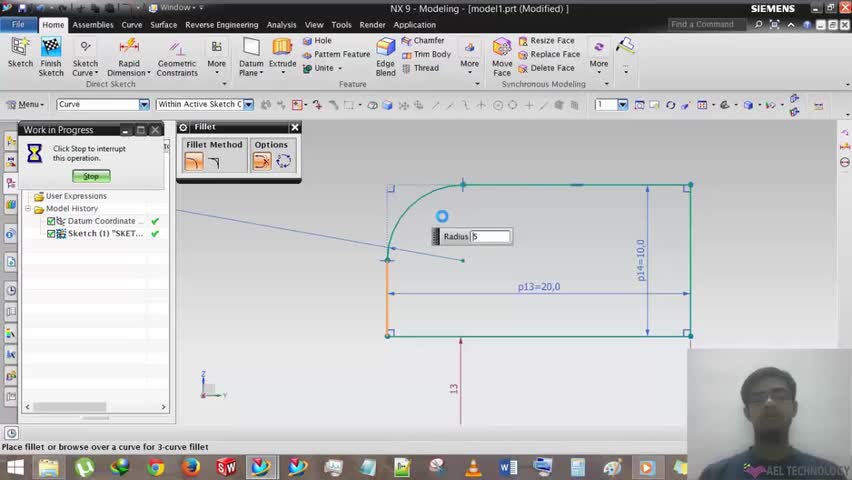The image size is (852, 480).
Task: Click the Thread feature tool
Action: (420, 68)
